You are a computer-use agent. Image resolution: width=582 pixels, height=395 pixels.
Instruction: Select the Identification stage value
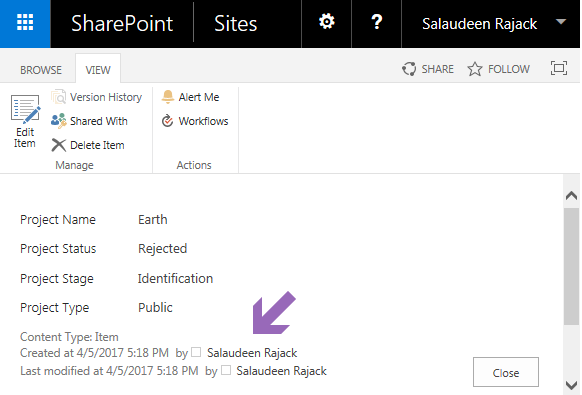pos(175,278)
